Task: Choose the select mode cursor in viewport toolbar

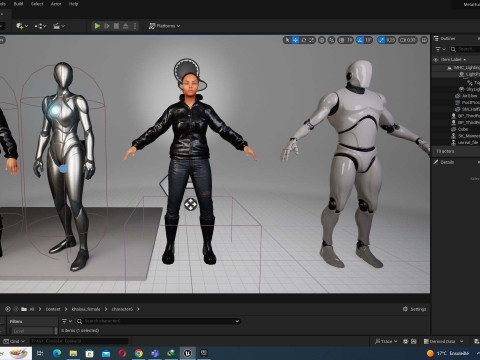Action: [x=287, y=40]
